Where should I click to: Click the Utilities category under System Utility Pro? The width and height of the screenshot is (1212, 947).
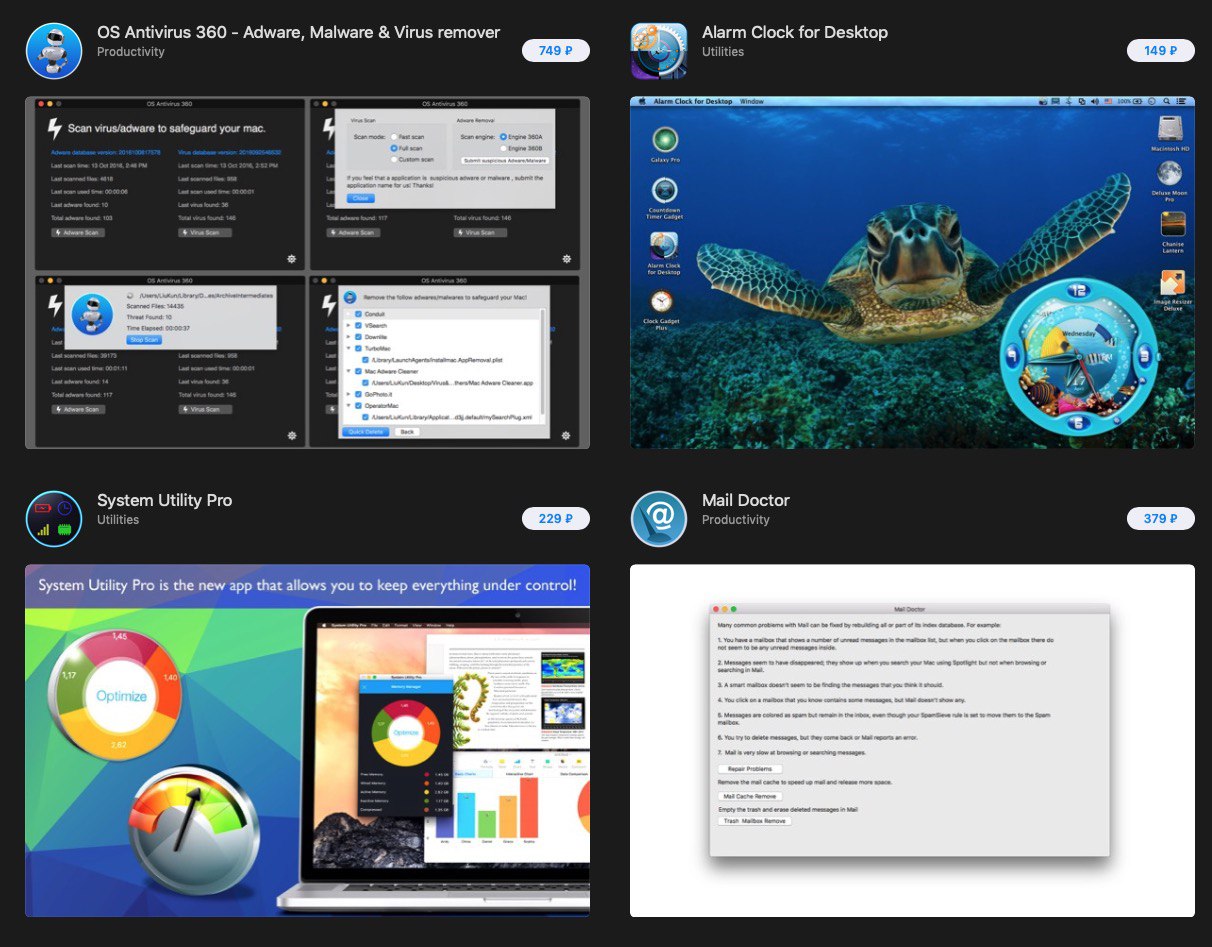(118, 520)
